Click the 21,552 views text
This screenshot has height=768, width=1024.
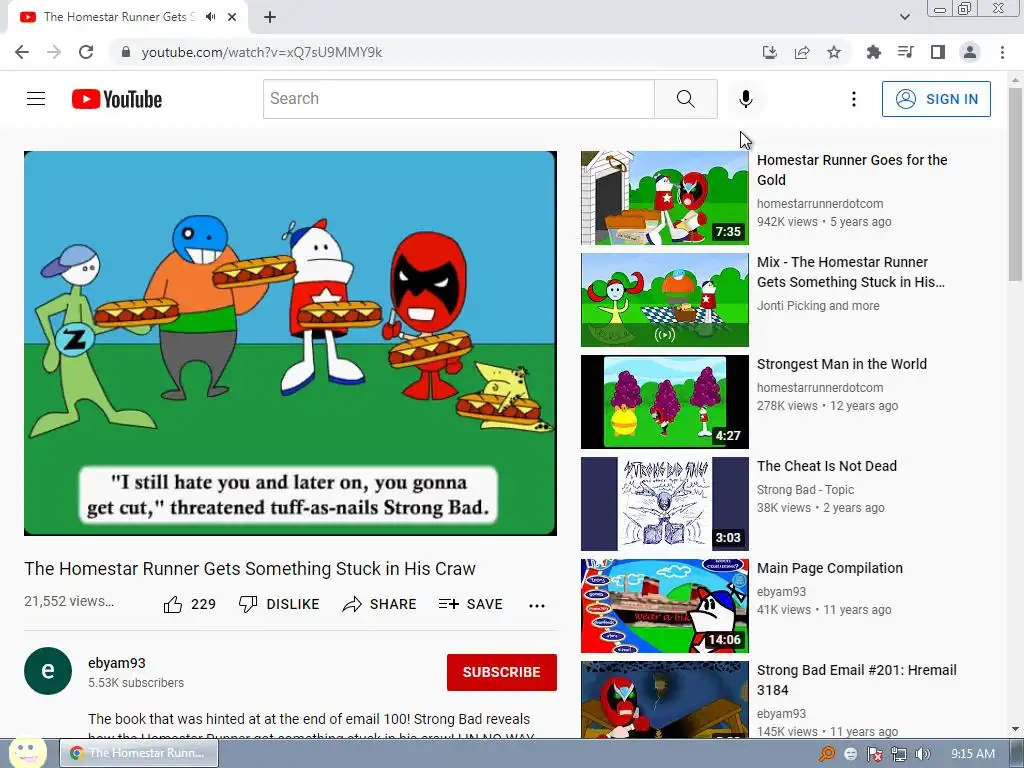[x=69, y=601]
